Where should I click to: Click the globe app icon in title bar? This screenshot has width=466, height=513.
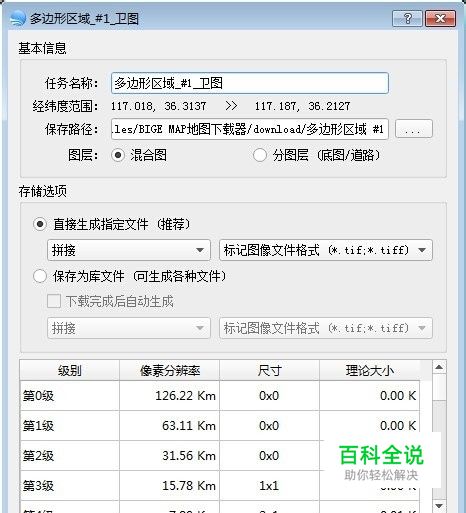coord(18,19)
